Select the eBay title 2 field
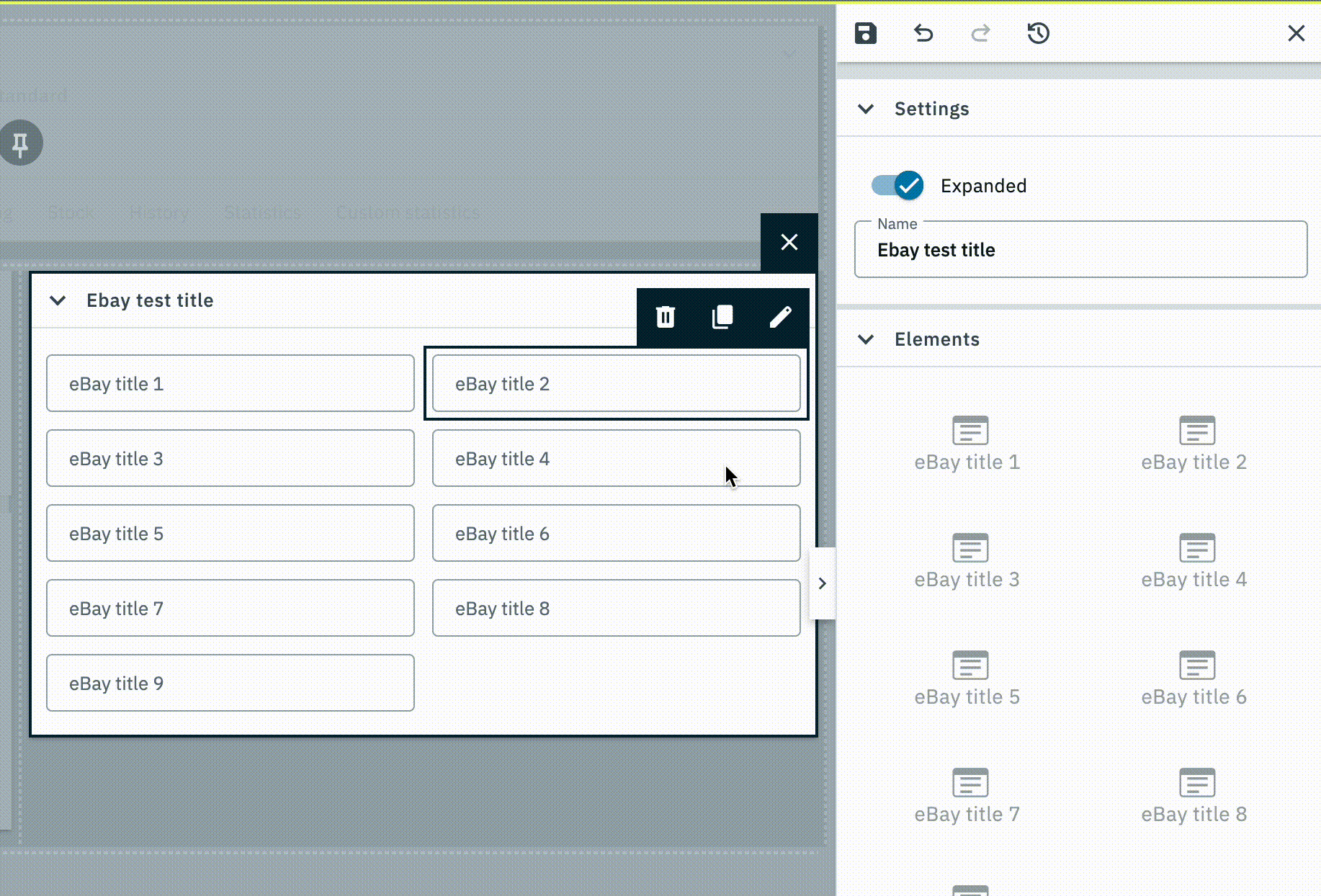 [617, 383]
